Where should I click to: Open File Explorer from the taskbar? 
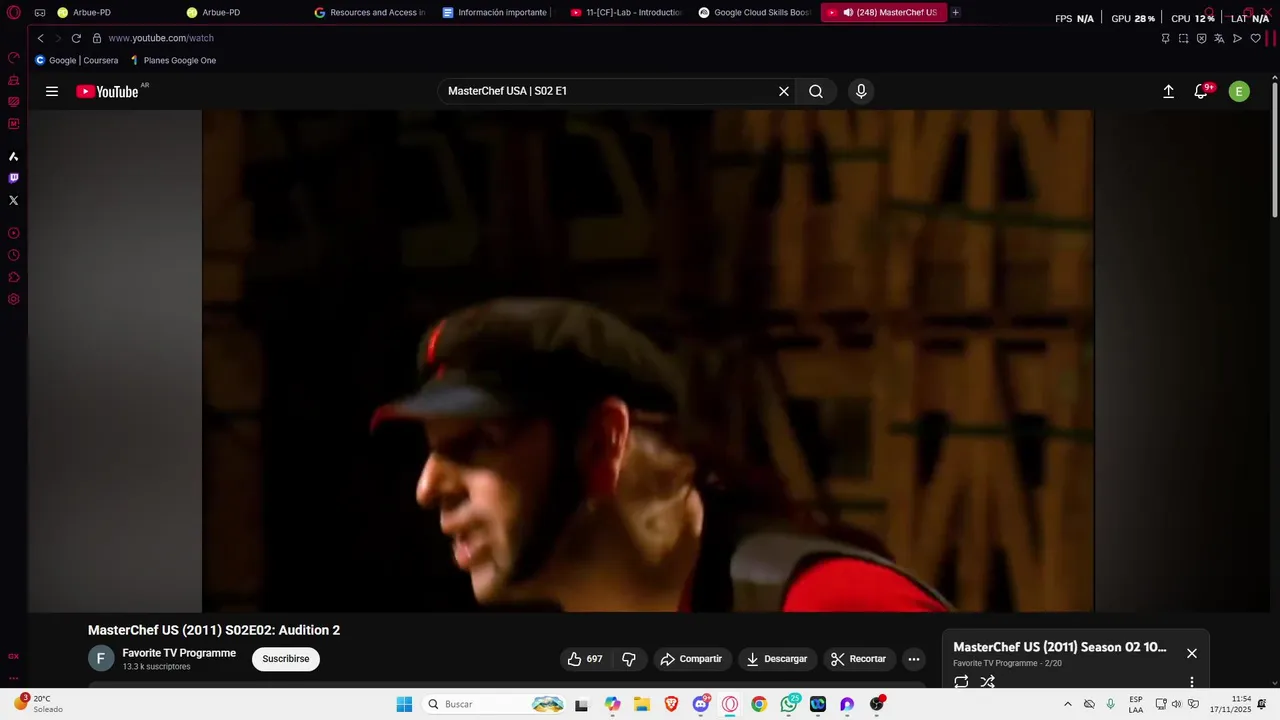[642, 704]
